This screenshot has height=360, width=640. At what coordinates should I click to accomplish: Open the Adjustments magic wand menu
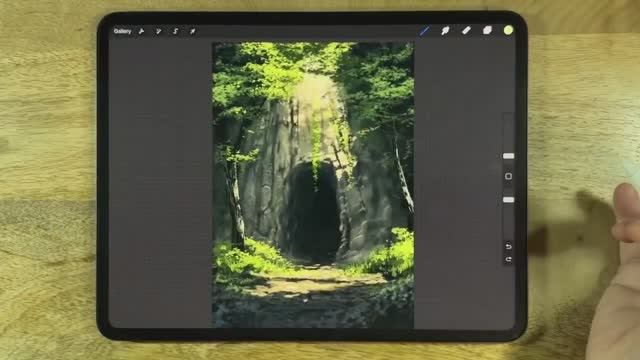click(x=158, y=31)
